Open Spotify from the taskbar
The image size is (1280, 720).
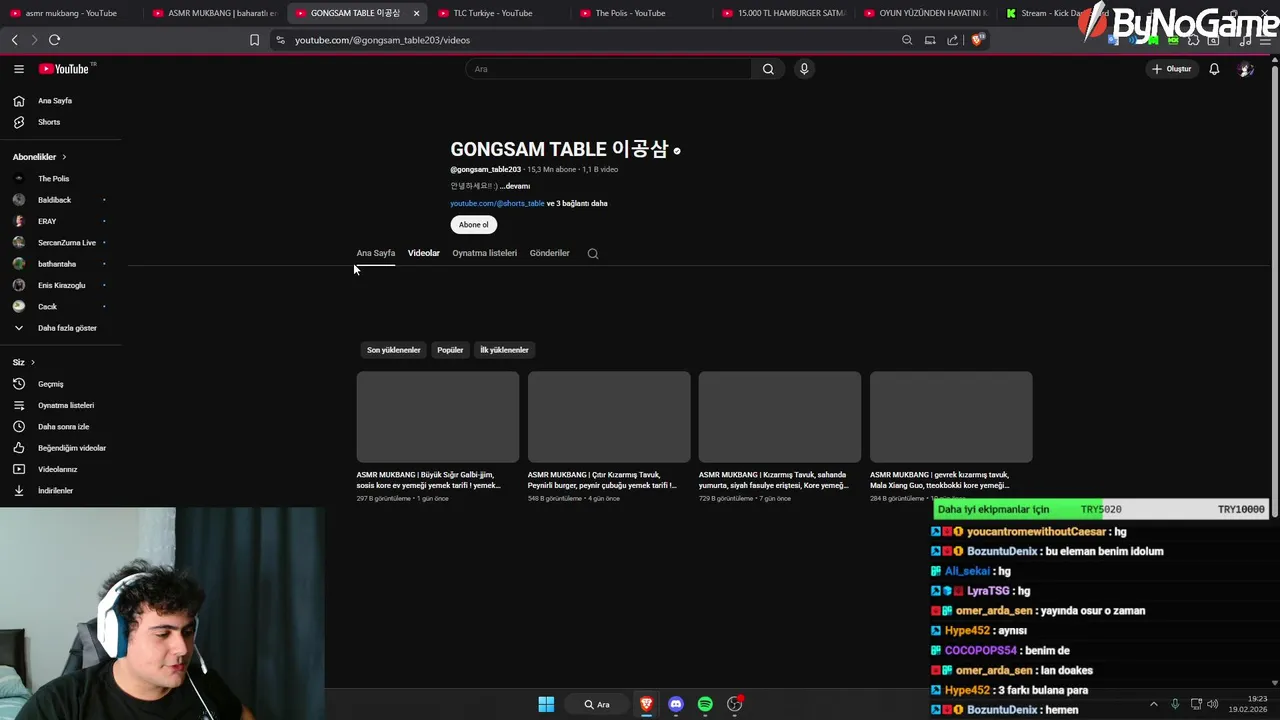(x=705, y=704)
